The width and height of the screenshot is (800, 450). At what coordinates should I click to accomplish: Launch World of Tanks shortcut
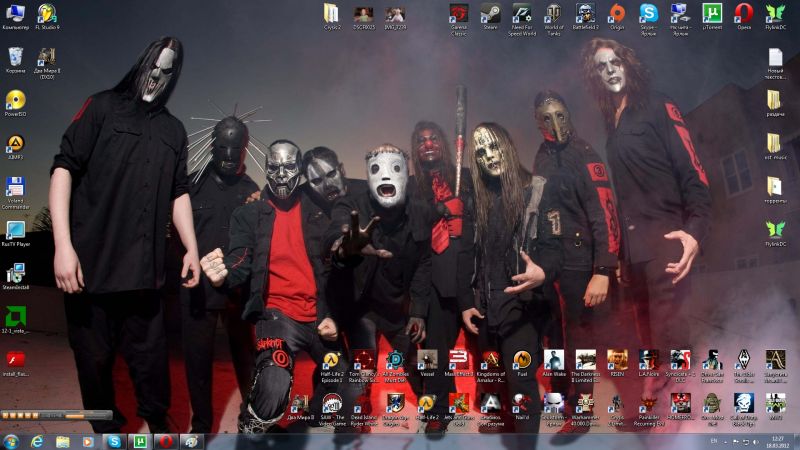tap(554, 19)
